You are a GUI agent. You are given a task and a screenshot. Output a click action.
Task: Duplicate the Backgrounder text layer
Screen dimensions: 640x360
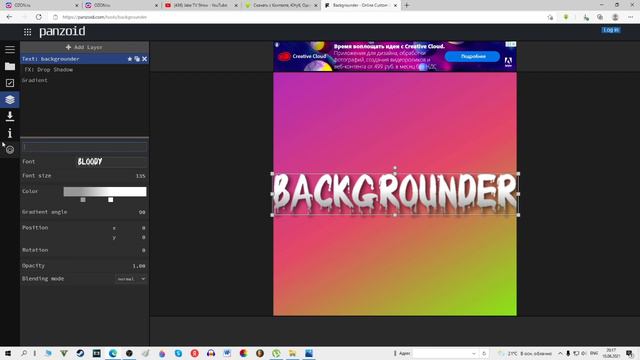[x=137, y=59]
